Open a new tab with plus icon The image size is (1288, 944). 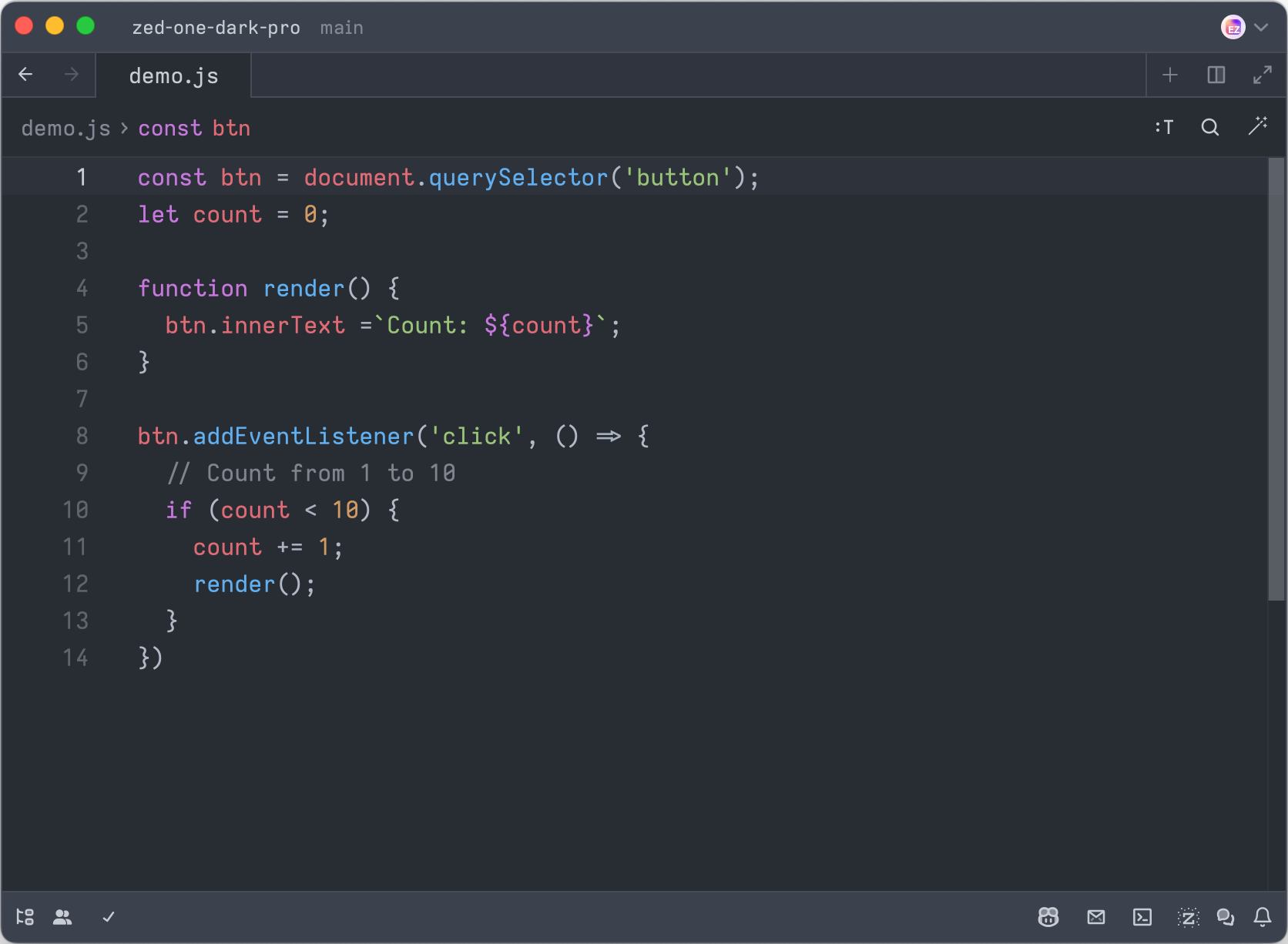[1170, 75]
